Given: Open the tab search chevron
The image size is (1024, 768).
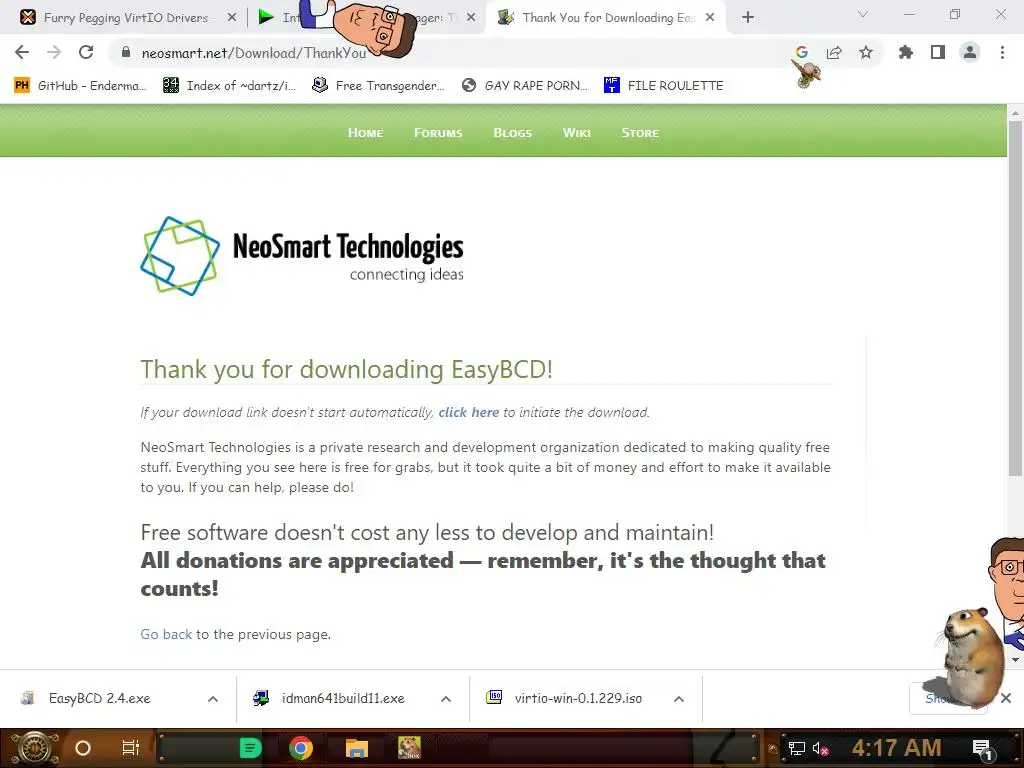Looking at the screenshot, I should click(863, 14).
